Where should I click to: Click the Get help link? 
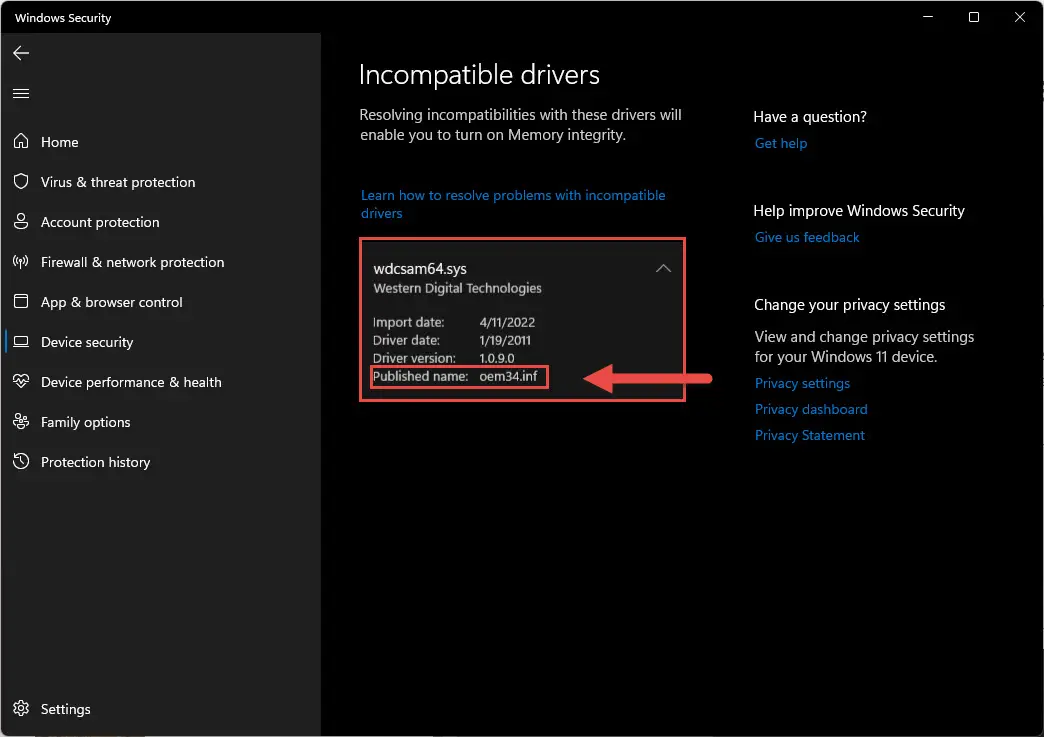pyautogui.click(x=780, y=143)
